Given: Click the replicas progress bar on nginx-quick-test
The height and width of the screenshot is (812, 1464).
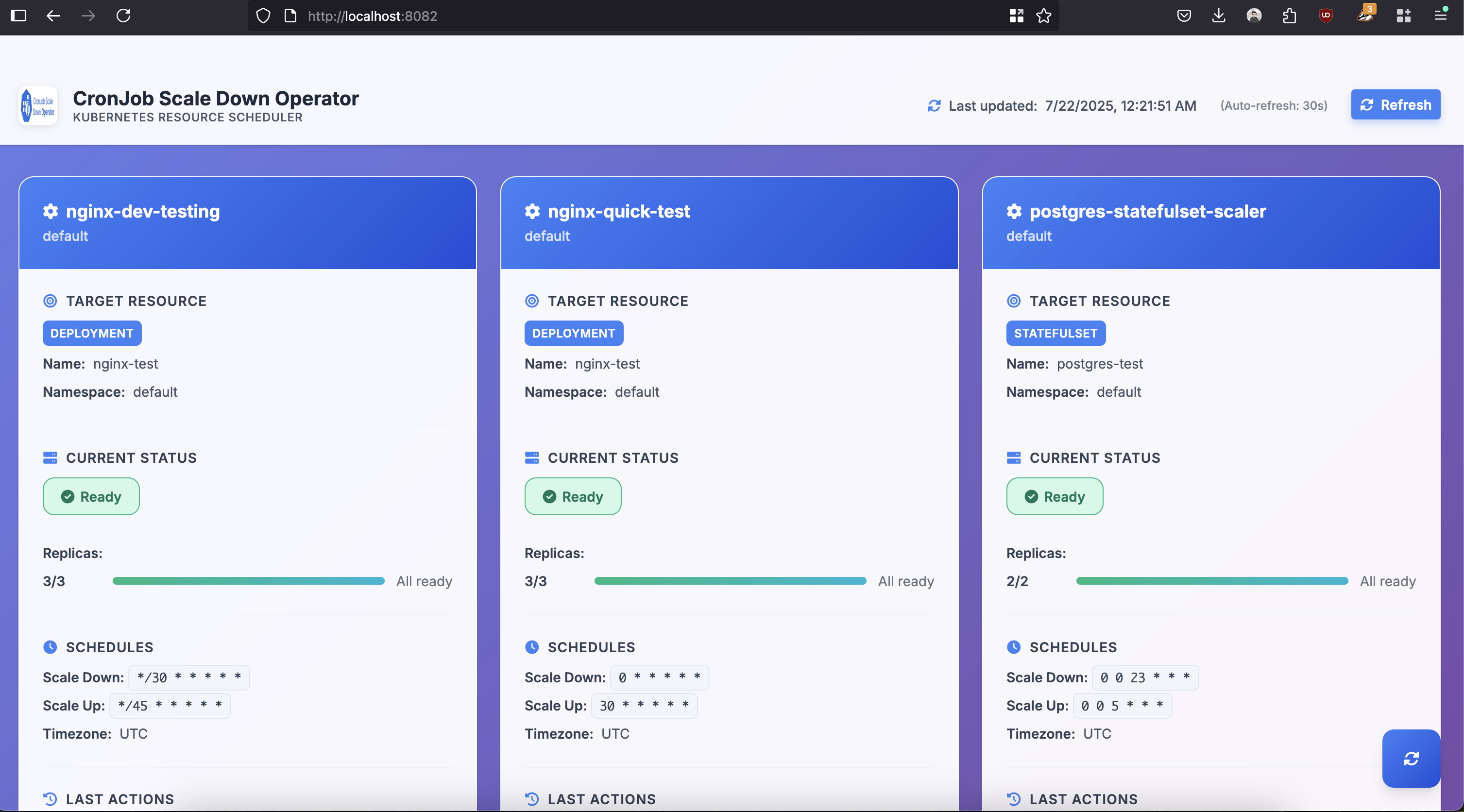Looking at the screenshot, I should (x=730, y=581).
